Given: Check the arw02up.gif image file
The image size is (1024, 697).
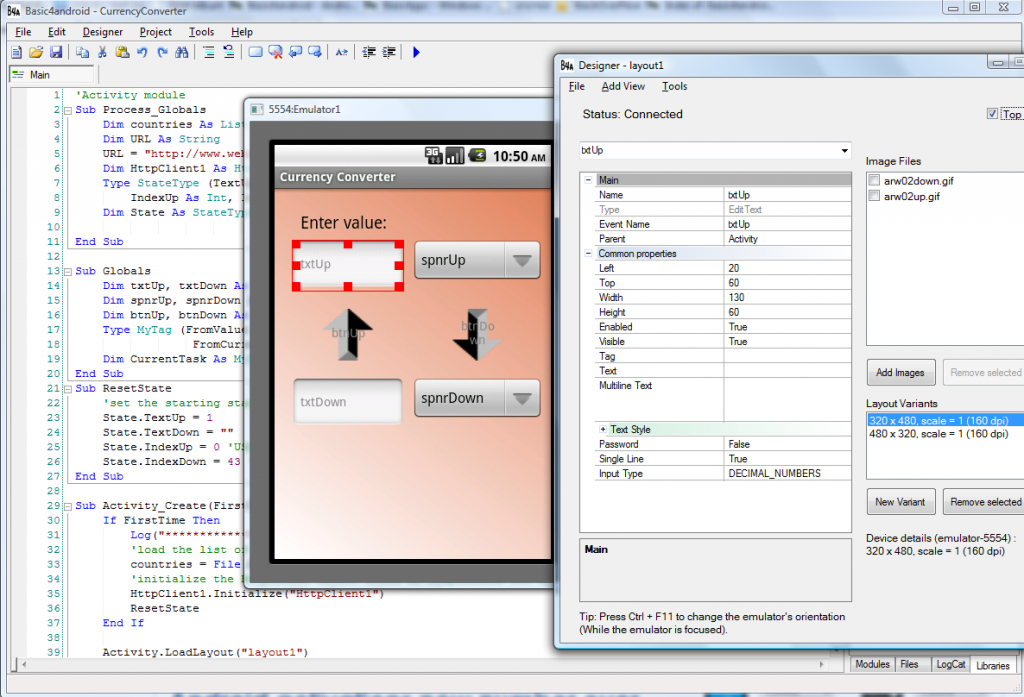Looking at the screenshot, I should pos(873,195).
